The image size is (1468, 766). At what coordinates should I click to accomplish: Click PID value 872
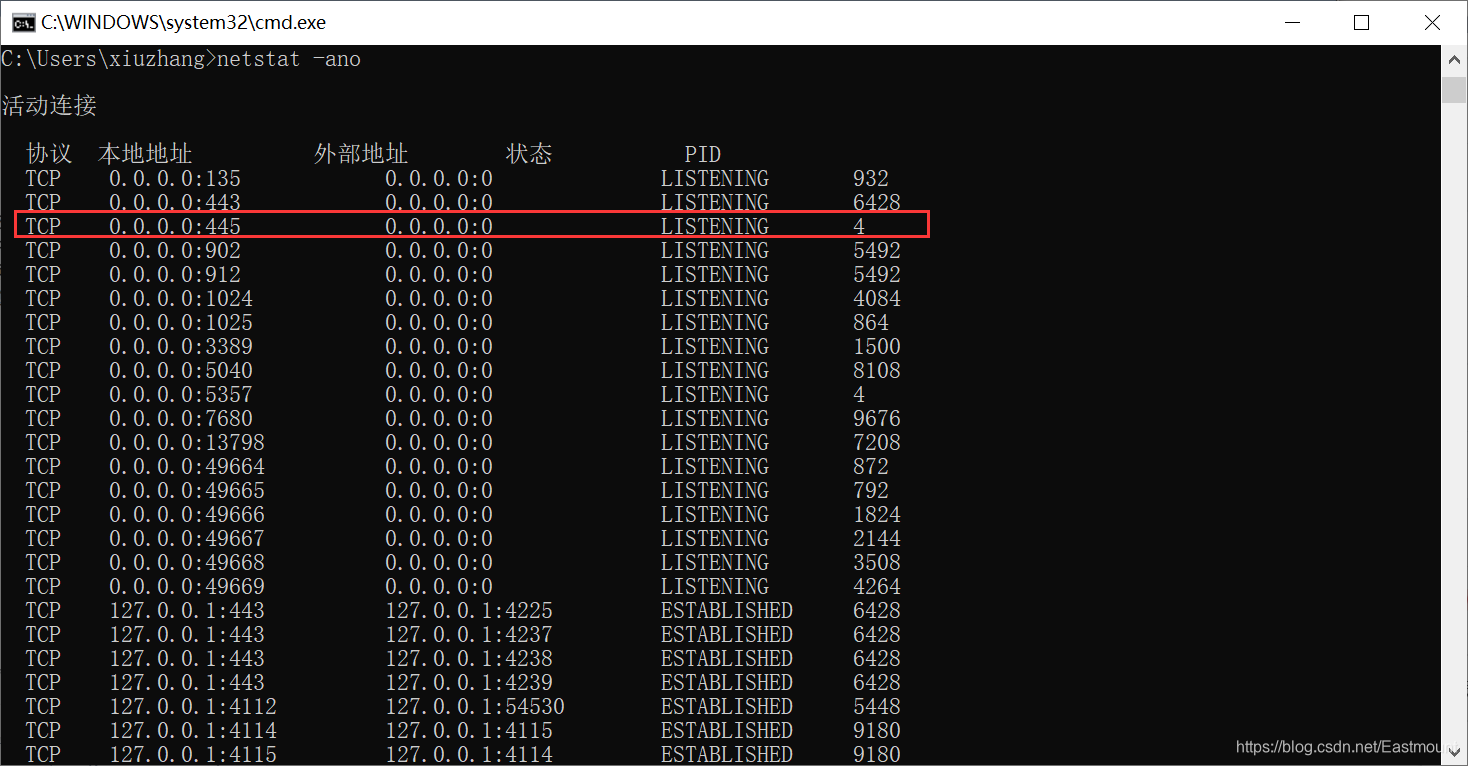pyautogui.click(x=871, y=467)
